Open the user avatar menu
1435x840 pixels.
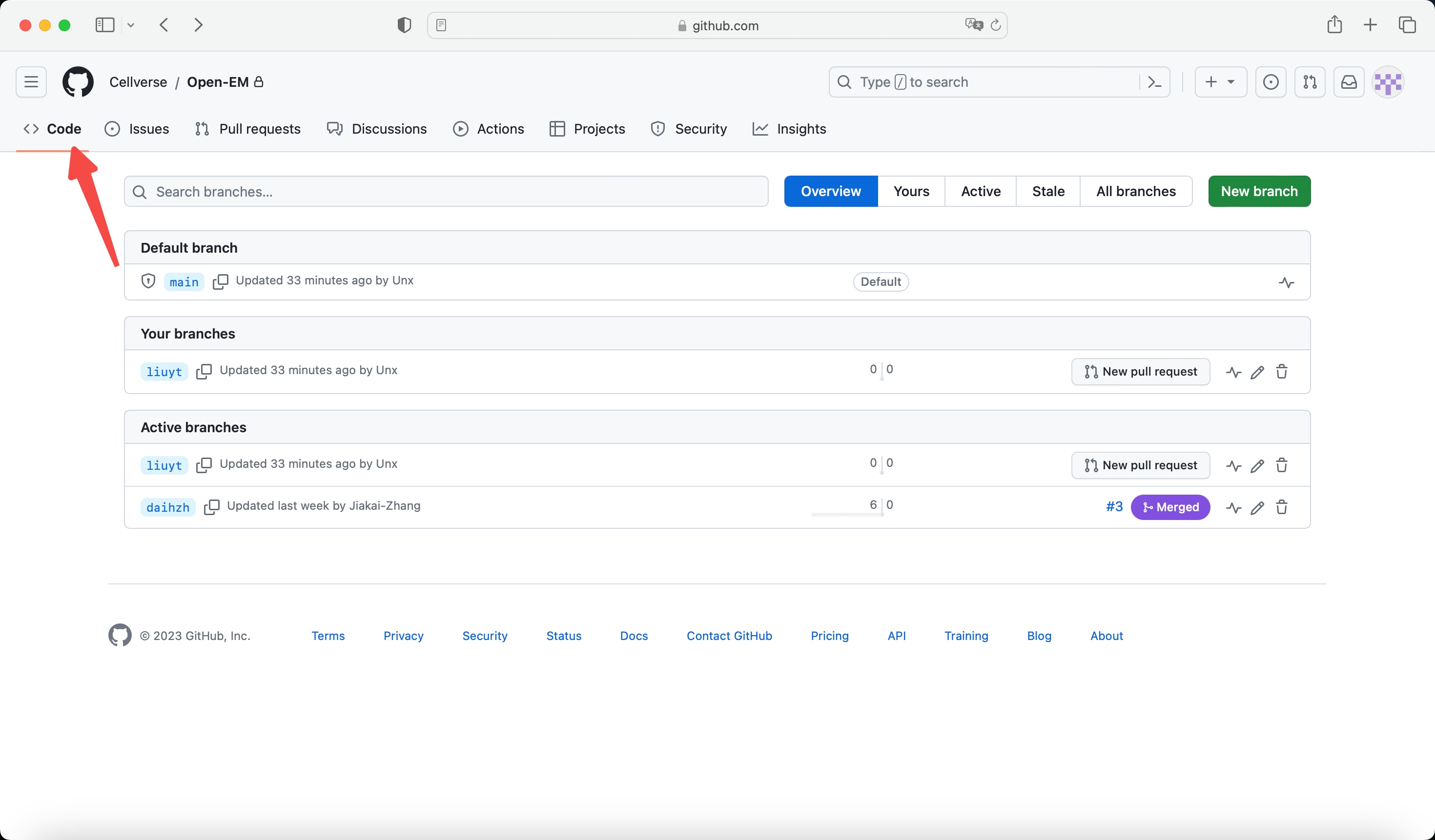[1388, 82]
